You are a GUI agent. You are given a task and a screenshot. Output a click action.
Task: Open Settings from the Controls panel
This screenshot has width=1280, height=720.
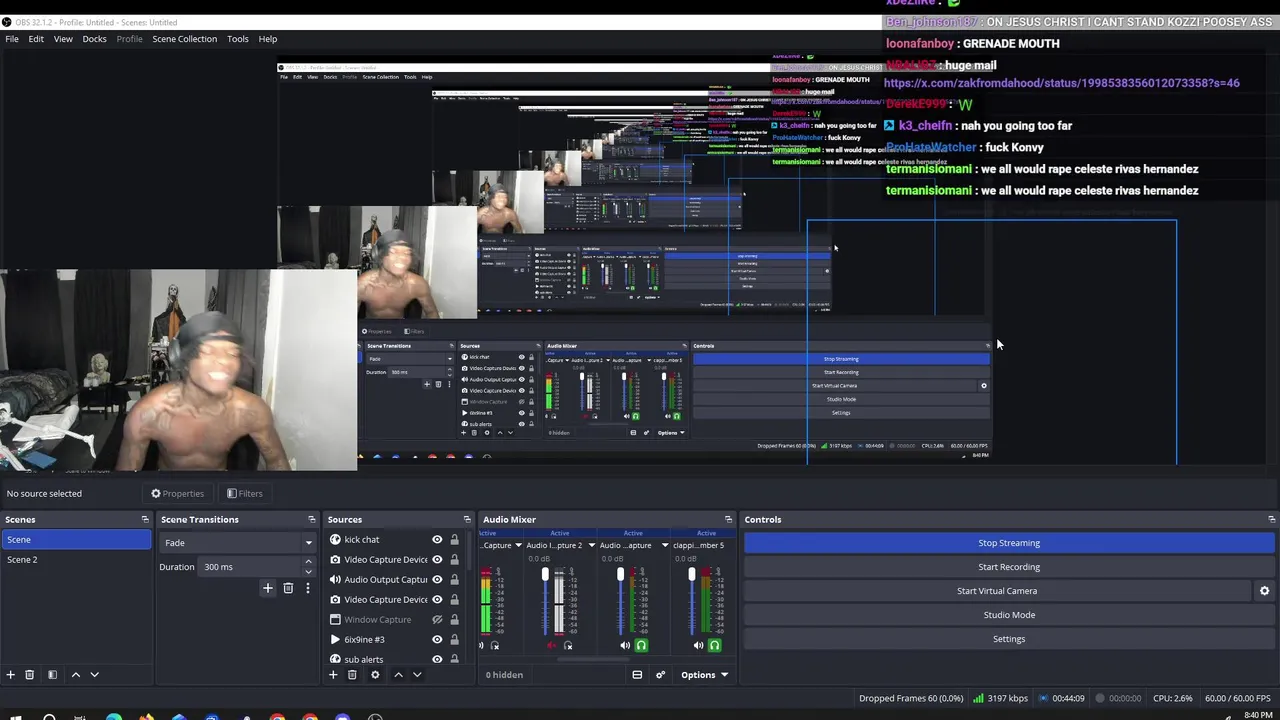(x=1009, y=639)
